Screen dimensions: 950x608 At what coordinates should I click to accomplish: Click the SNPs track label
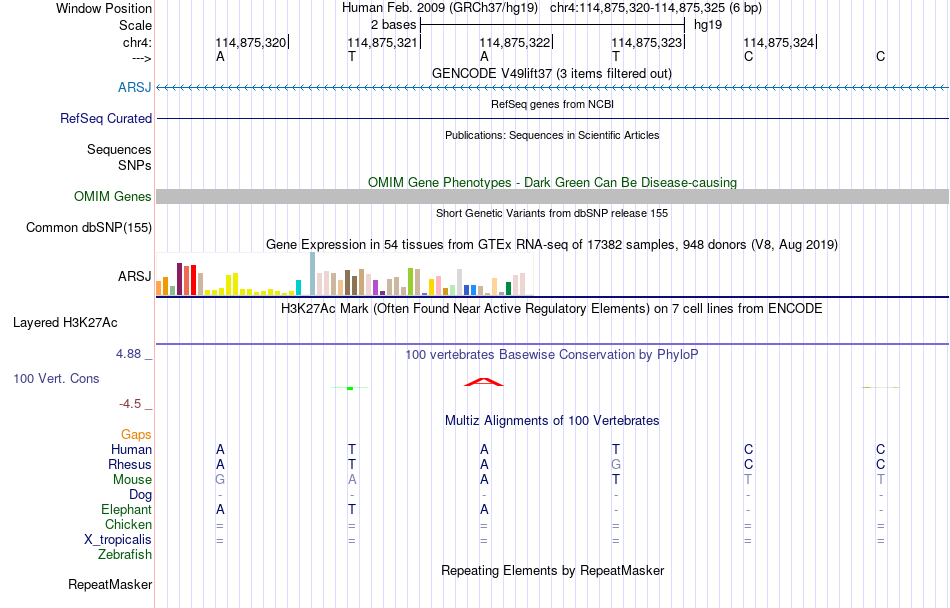click(x=135, y=165)
